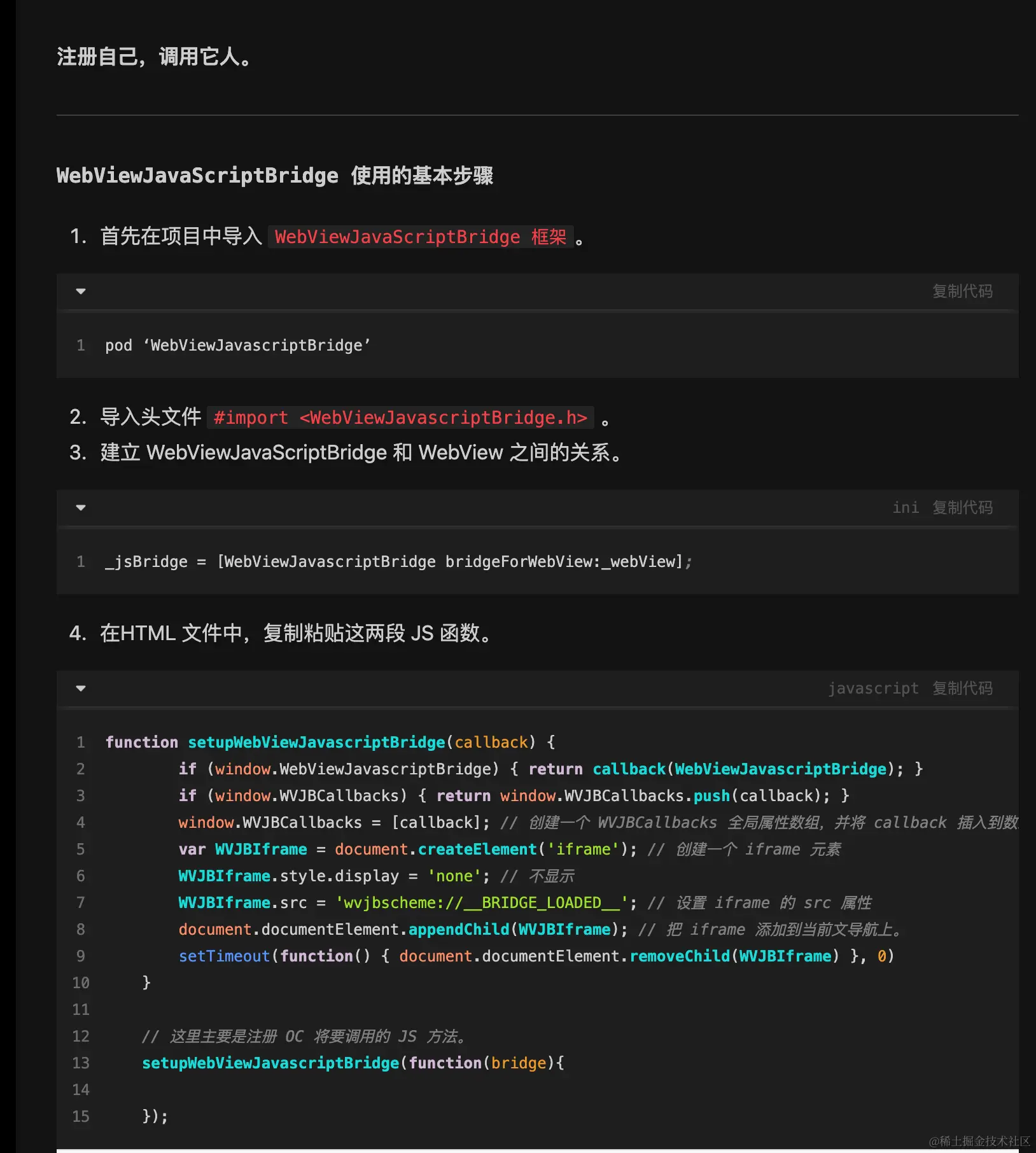This screenshot has height=1153, width=1036.
Task: Collapse the javascript code block with its arrow
Action: [x=81, y=688]
